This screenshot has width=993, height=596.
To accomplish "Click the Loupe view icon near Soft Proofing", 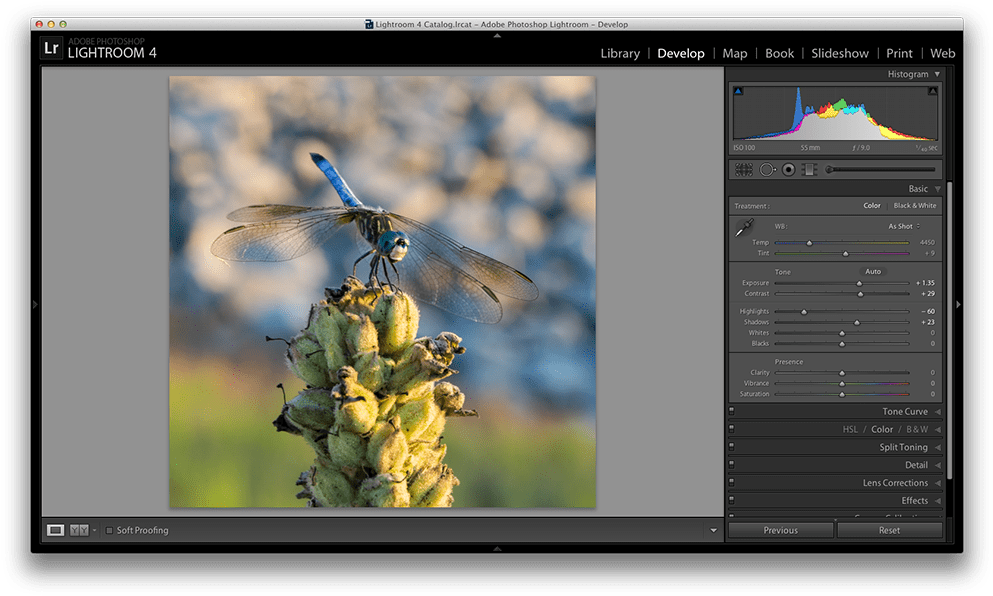I will pyautogui.click(x=57, y=530).
